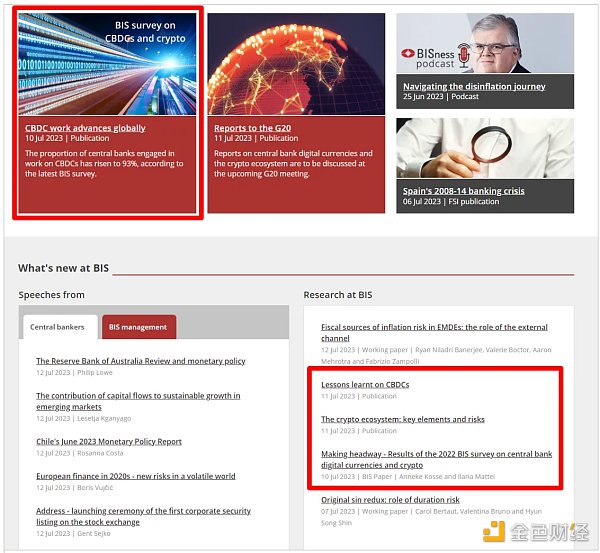The image size is (600, 553).
Task: Click the BIS survey on CBDCs image
Action: [x=107, y=64]
